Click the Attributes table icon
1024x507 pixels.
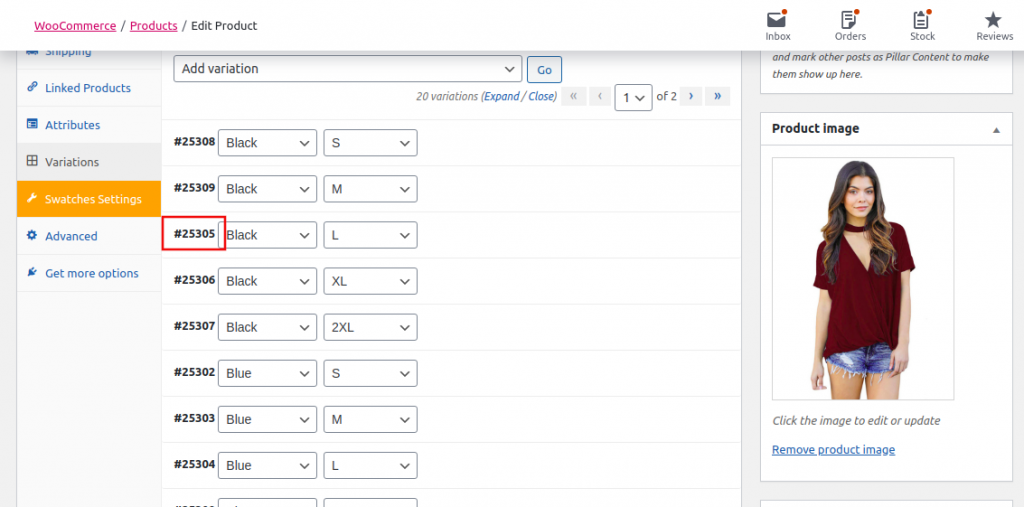click(31, 124)
